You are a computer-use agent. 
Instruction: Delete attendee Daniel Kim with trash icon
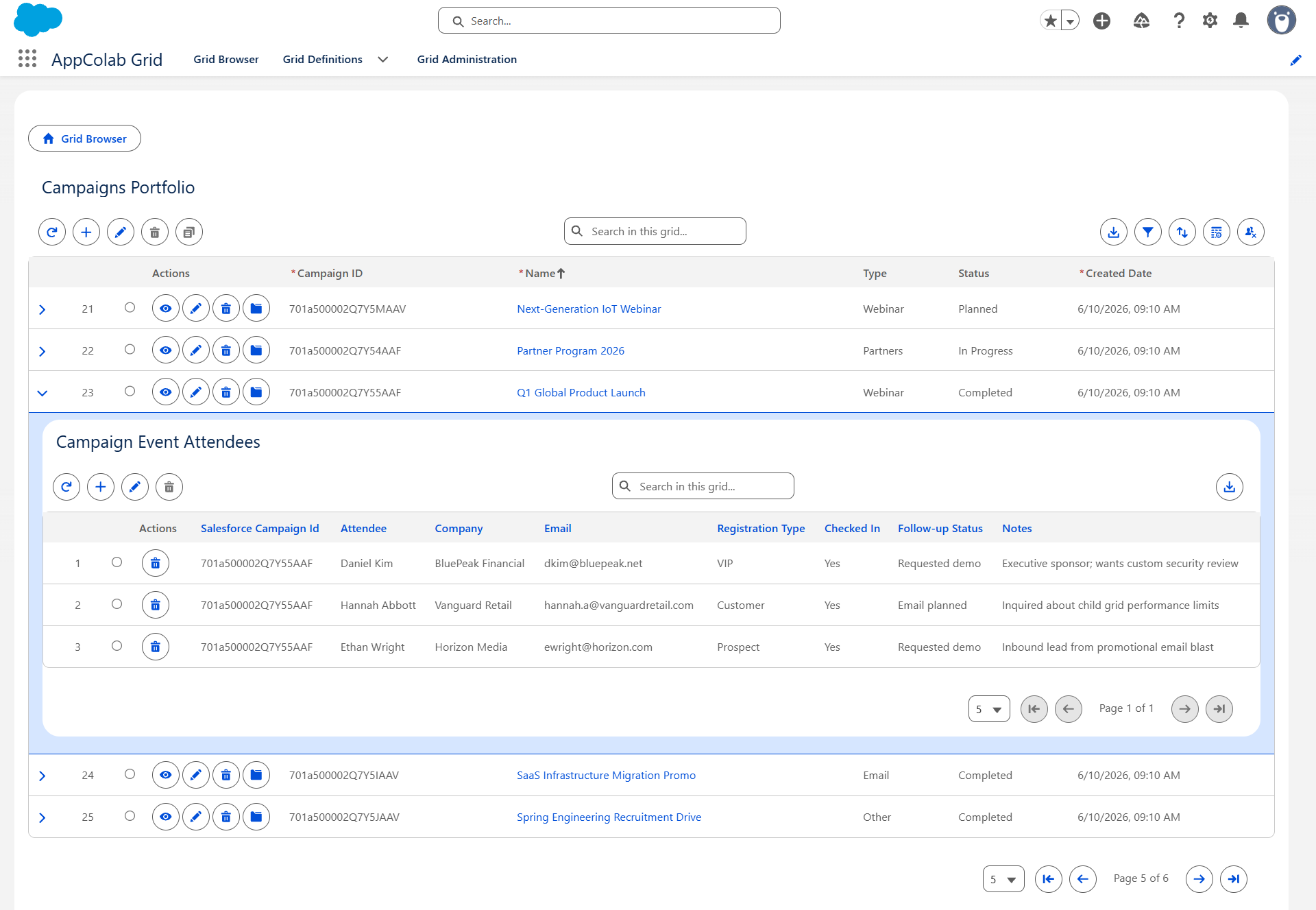156,563
